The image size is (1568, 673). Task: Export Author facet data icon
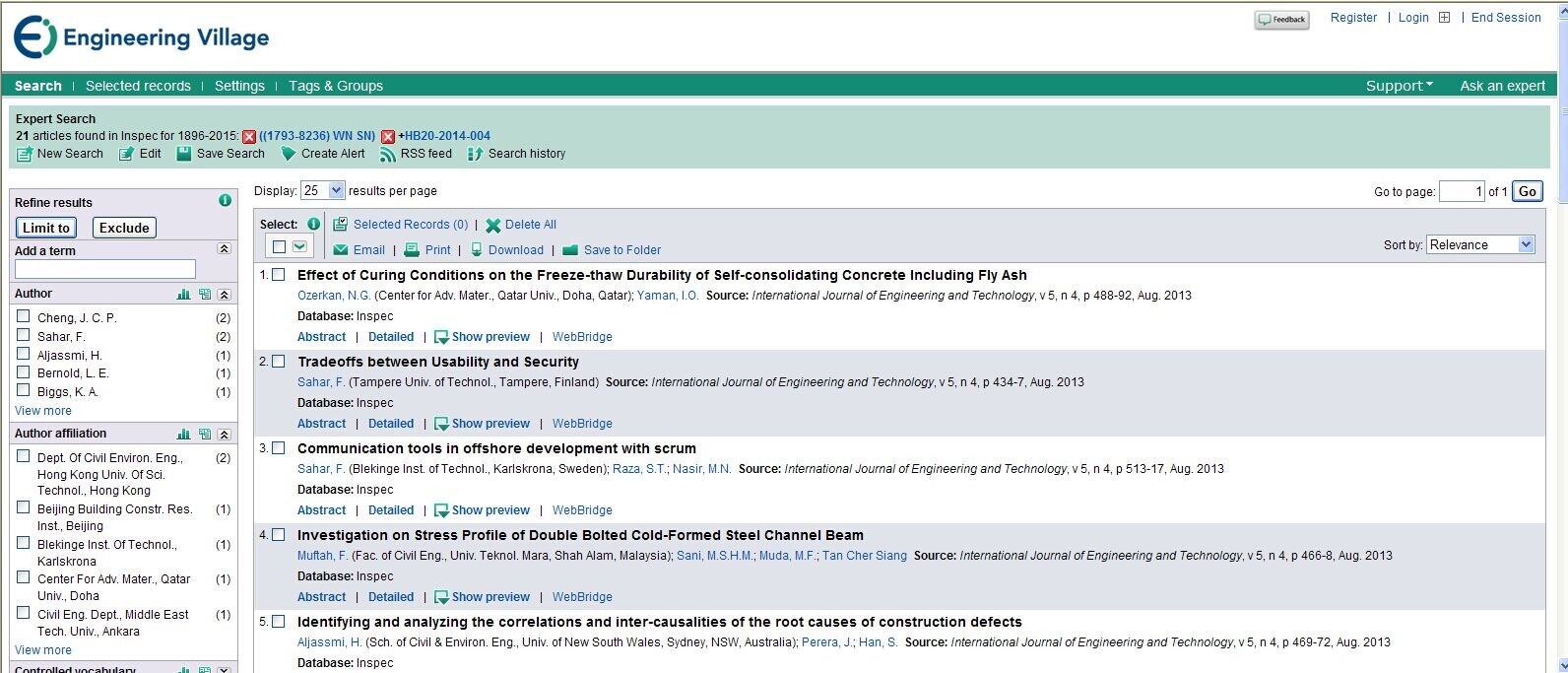204,294
